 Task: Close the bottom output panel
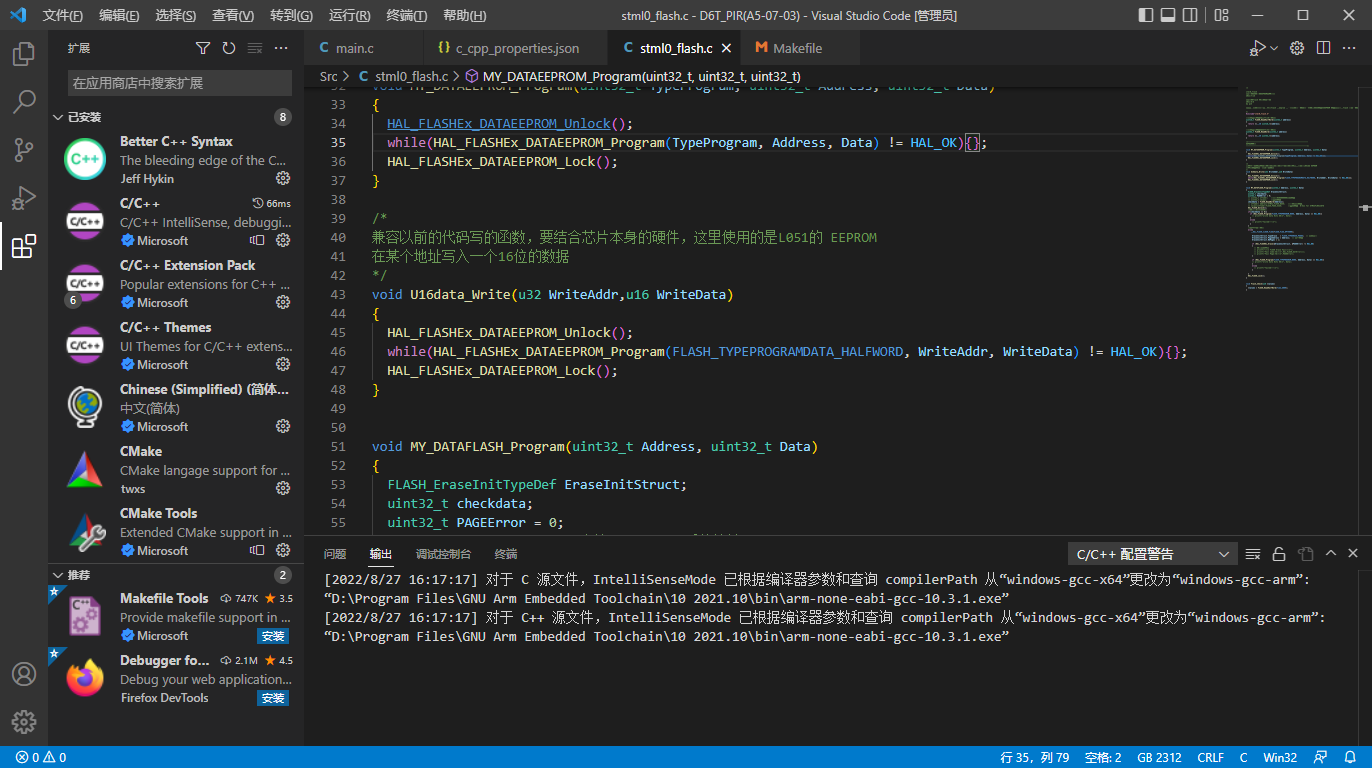click(1353, 554)
